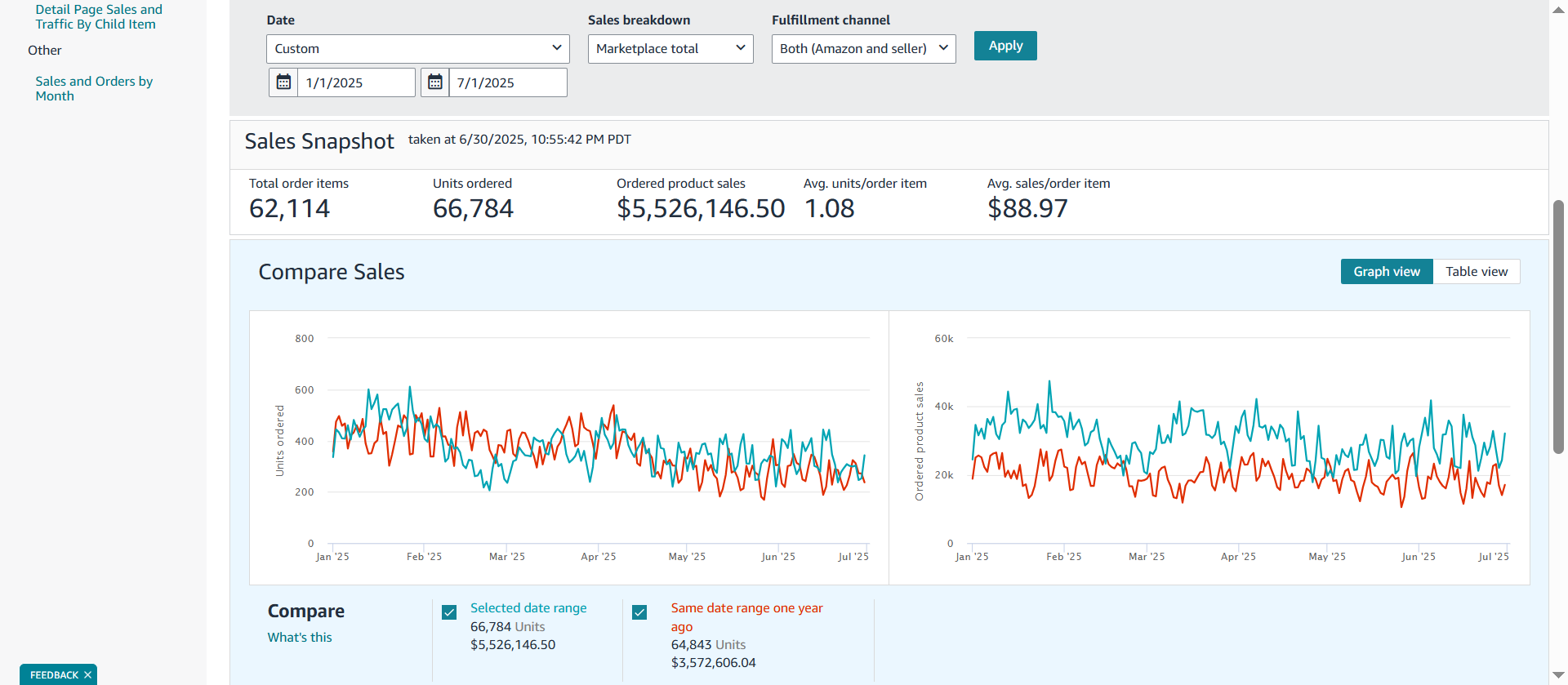
Task: Open the Fulfillment channel dropdown
Action: pyautogui.click(x=863, y=49)
